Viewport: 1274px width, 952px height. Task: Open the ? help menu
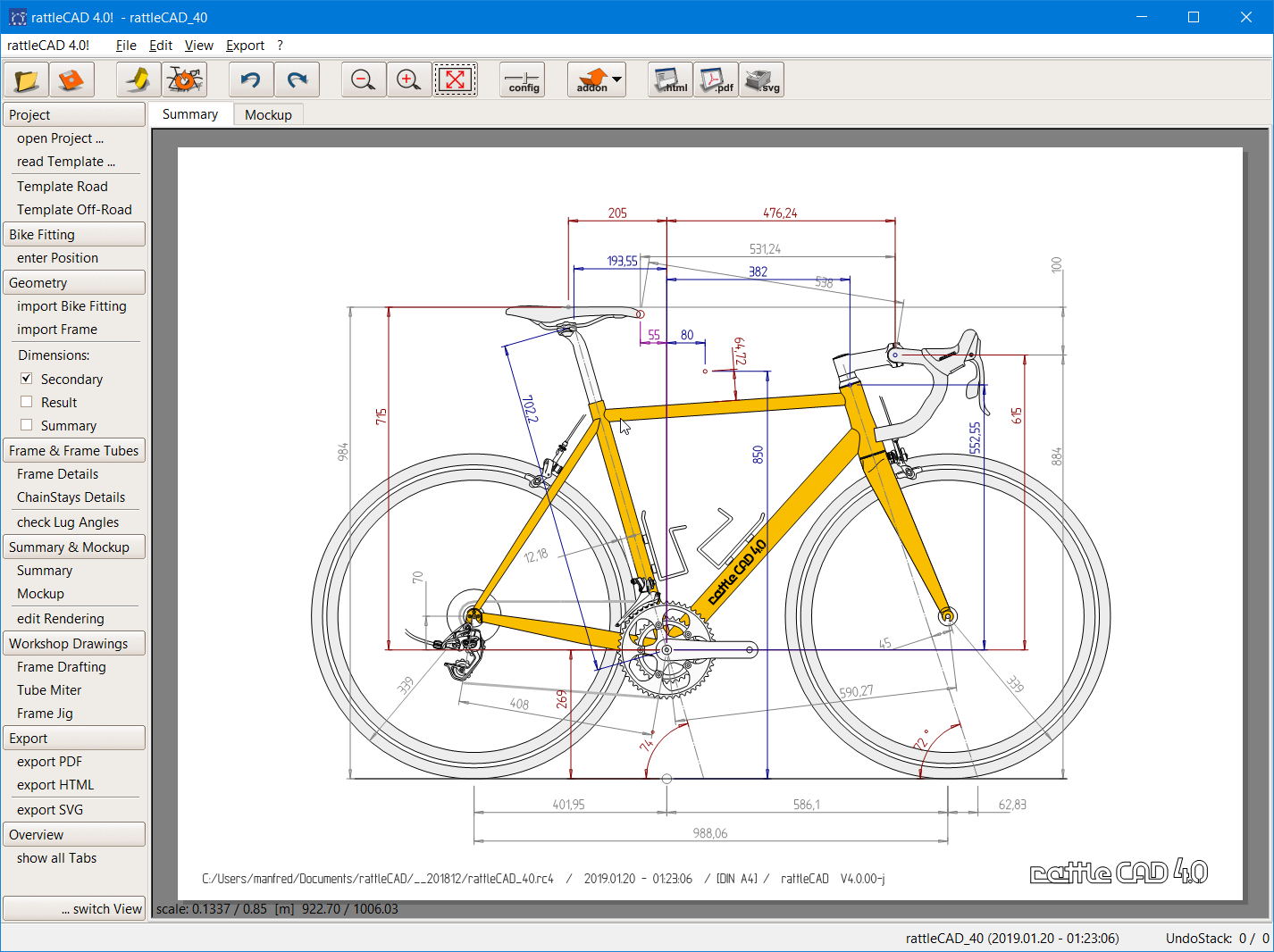280,46
